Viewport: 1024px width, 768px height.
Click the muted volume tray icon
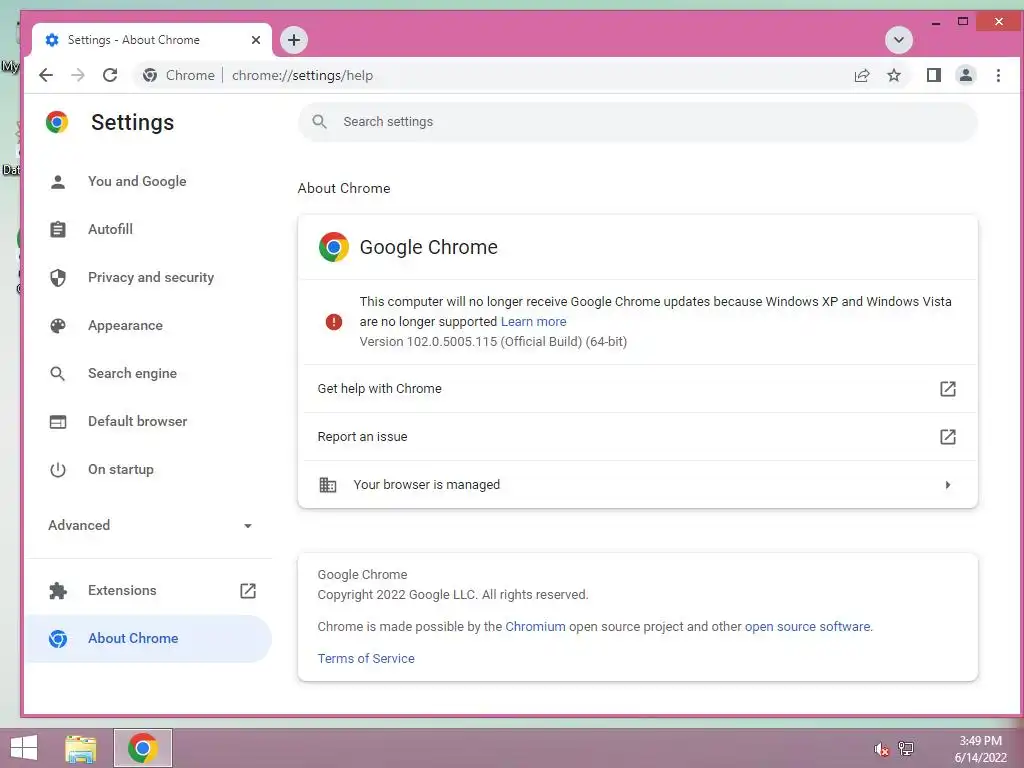pyautogui.click(x=881, y=749)
